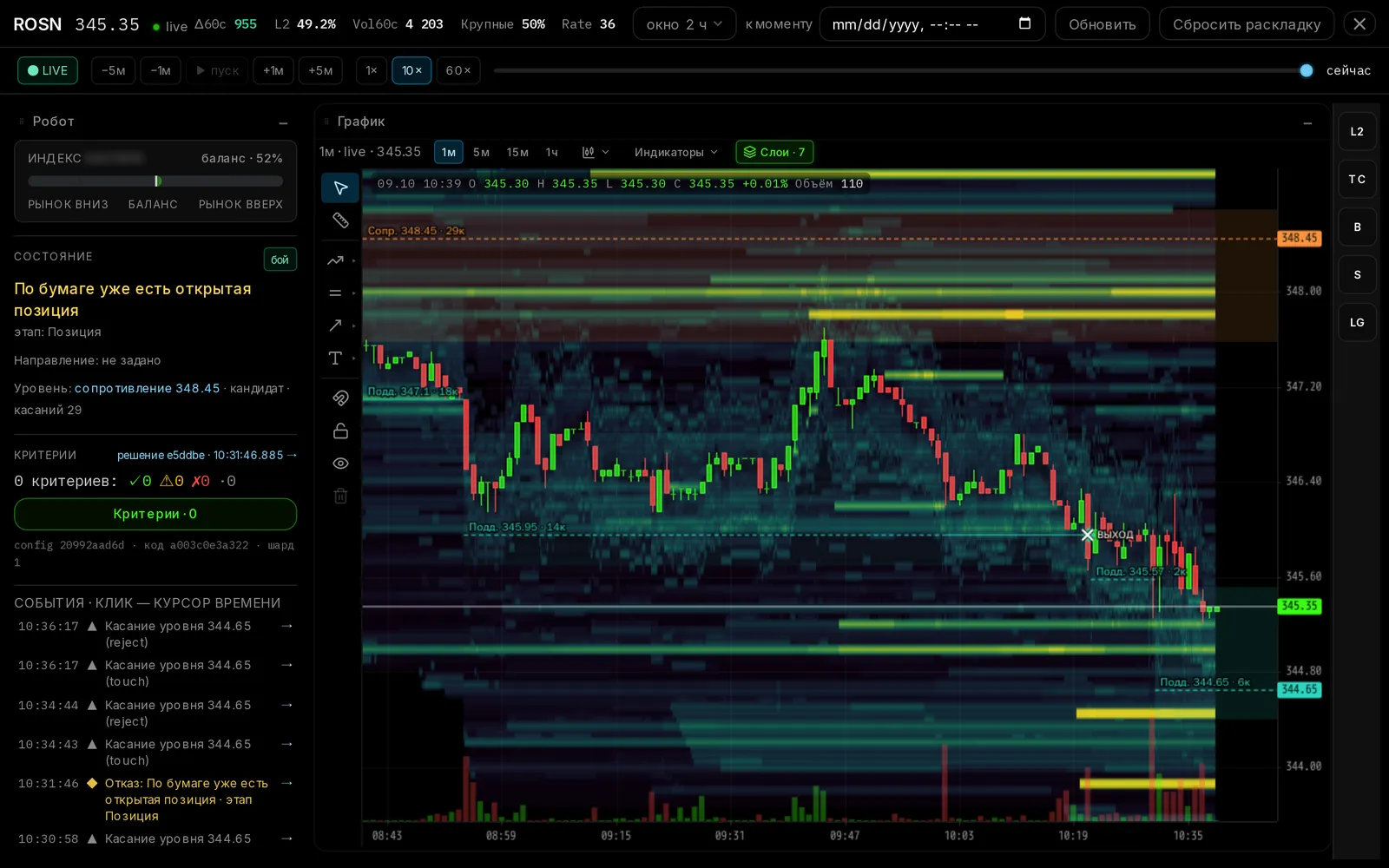The height and width of the screenshot is (868, 1389).
Task: Open arrow for 10:36:17 reject event
Action: (287, 626)
